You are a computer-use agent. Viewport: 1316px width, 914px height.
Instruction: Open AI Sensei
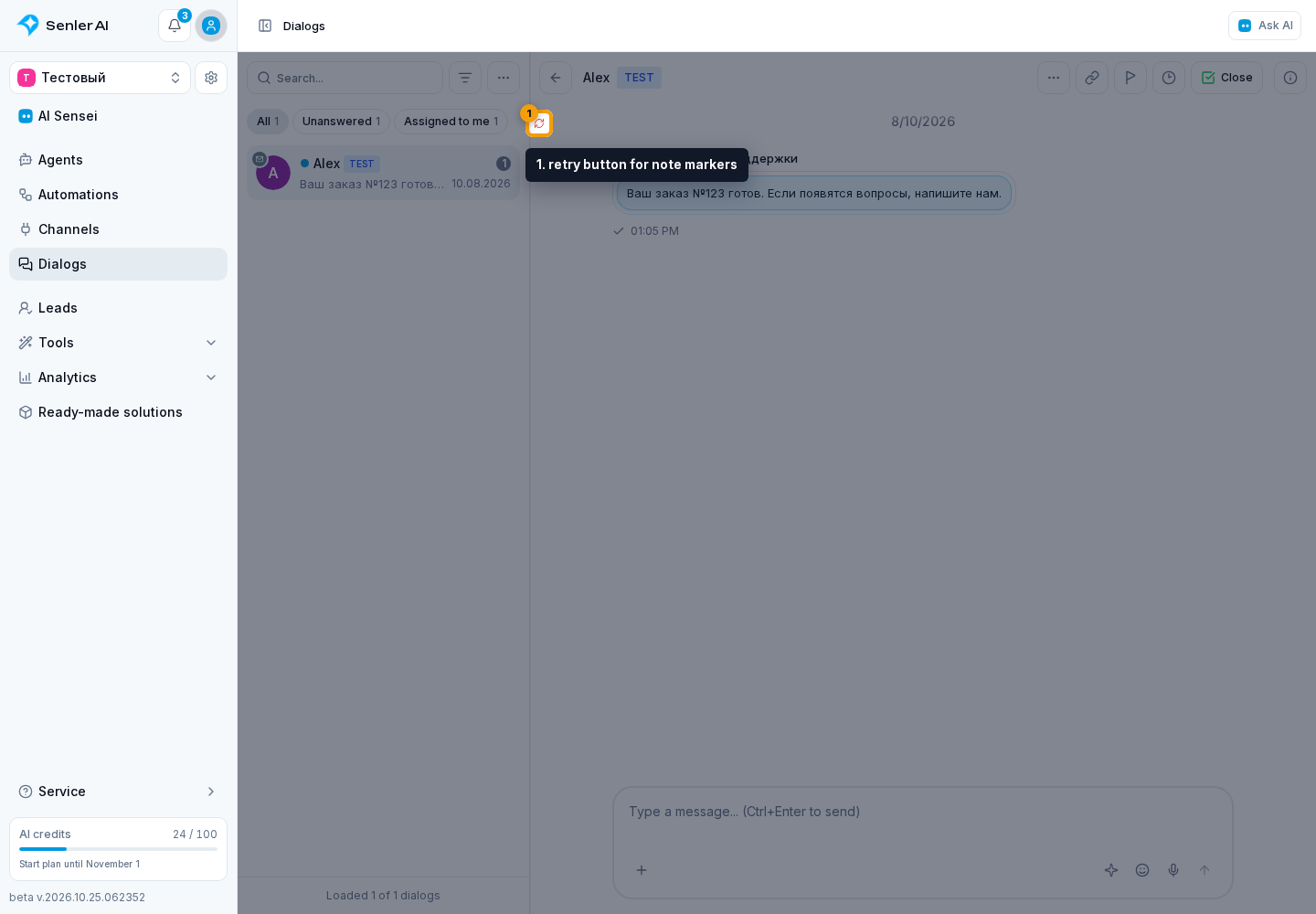point(118,116)
